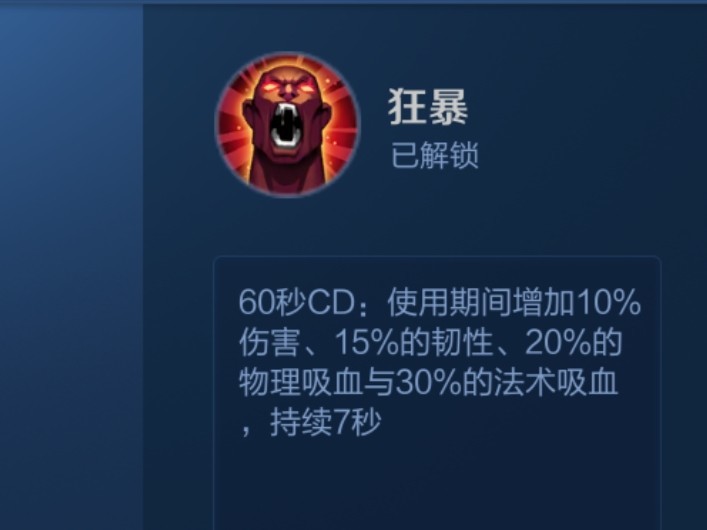Viewport: 707px width, 530px height.
Task: Click the 30%的法术吸血 spell vamp text
Action: pos(507,383)
